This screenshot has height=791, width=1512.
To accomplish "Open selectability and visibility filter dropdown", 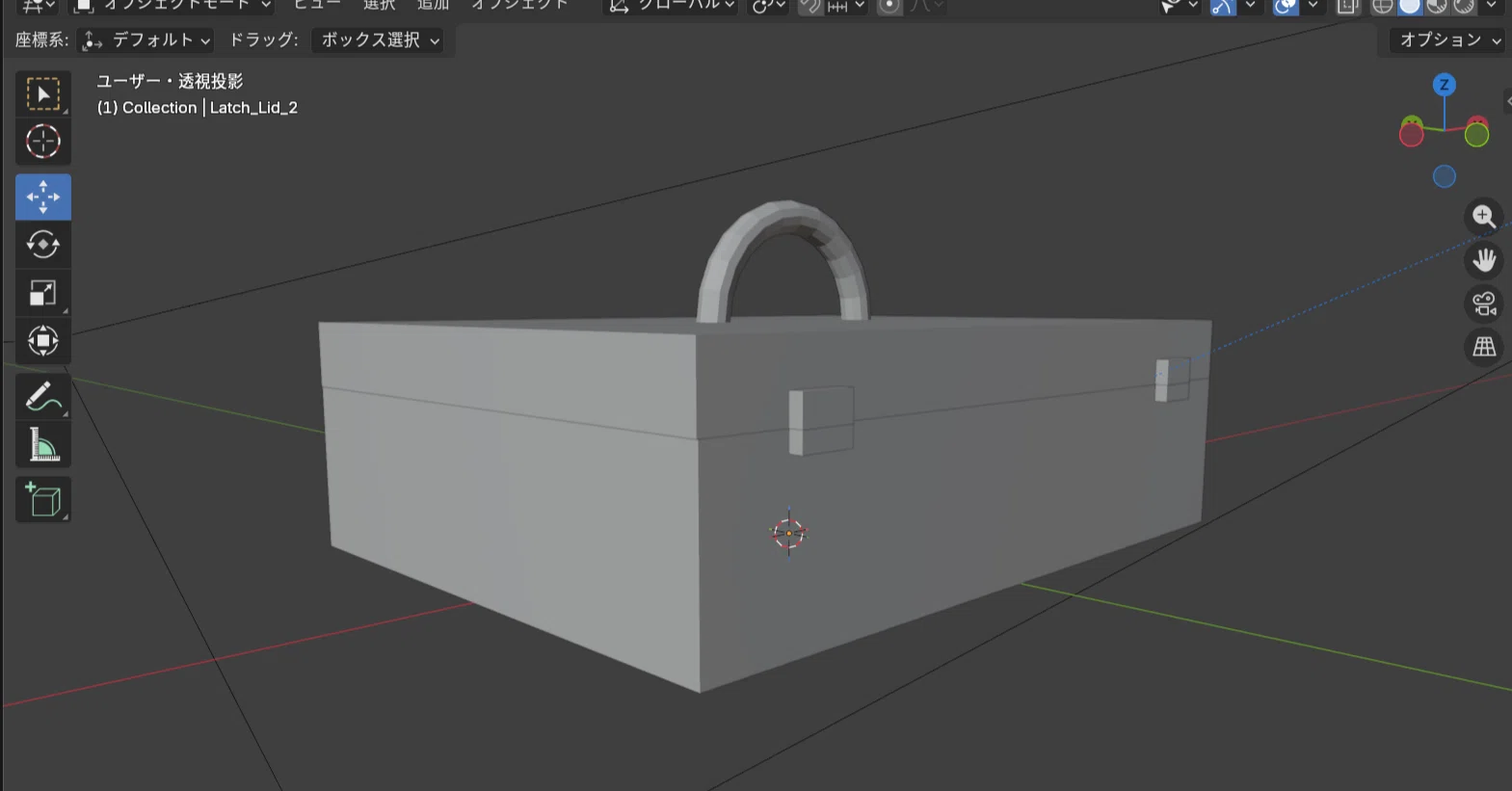I will (1180, 6).
